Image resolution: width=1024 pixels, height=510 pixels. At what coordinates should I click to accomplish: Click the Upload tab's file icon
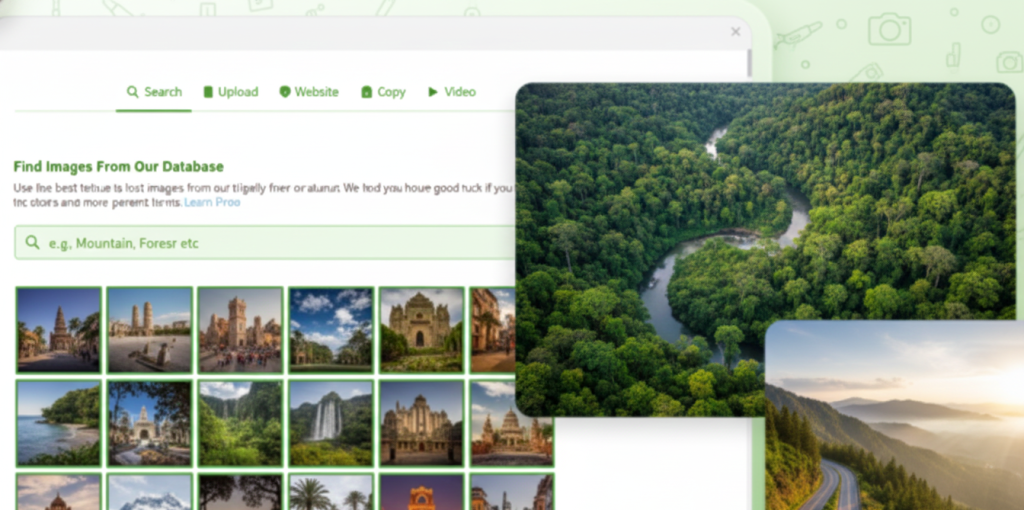(x=208, y=92)
